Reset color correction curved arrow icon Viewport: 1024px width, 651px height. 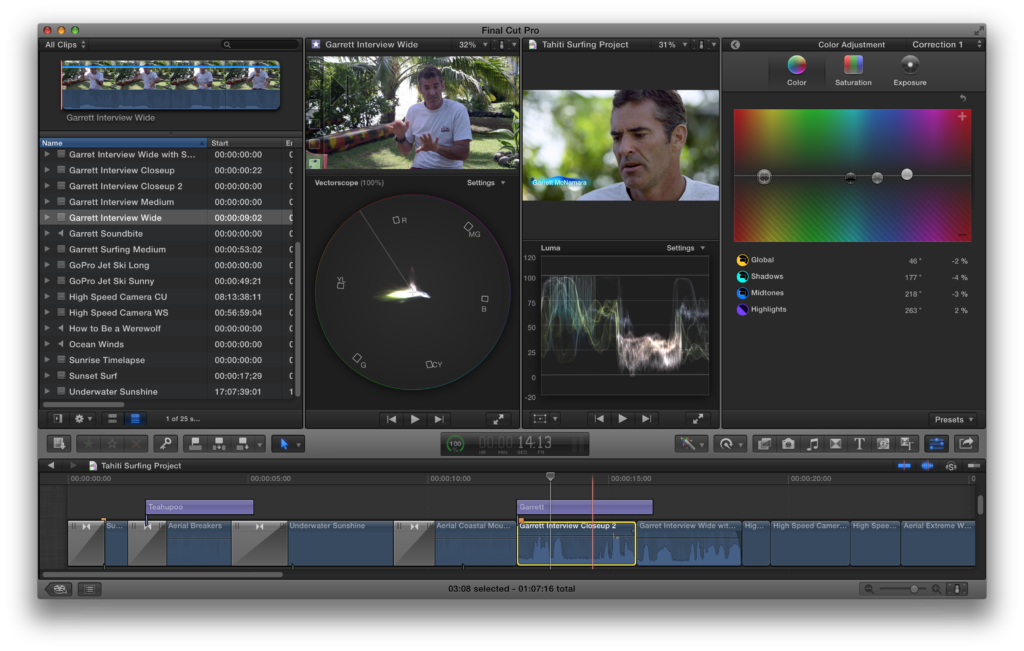point(963,98)
